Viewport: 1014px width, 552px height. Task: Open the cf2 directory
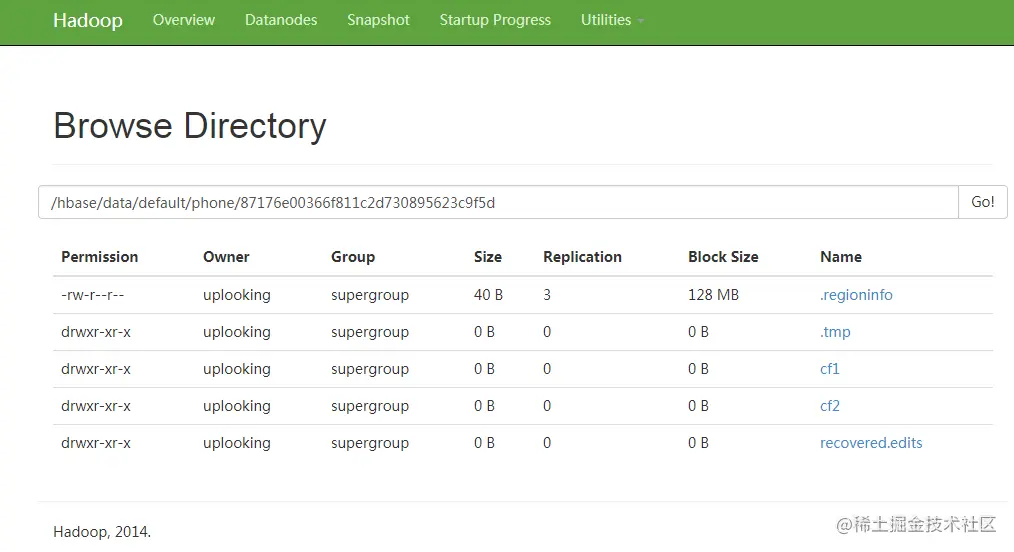coord(830,406)
